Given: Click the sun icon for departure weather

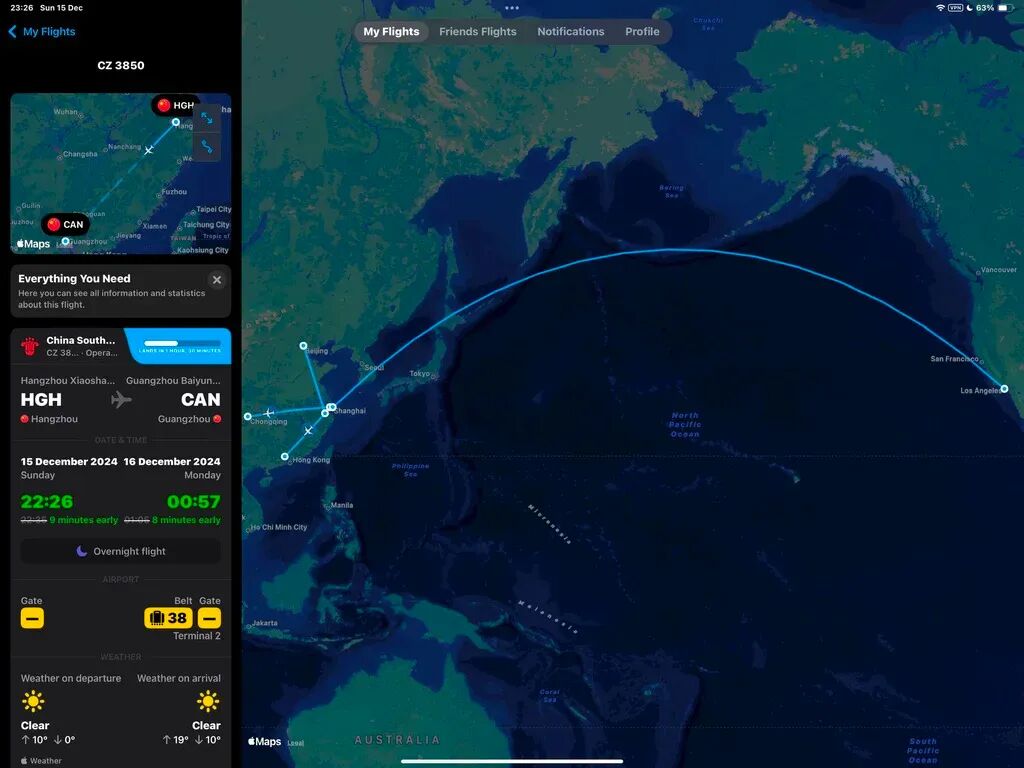Looking at the screenshot, I should [x=33, y=702].
